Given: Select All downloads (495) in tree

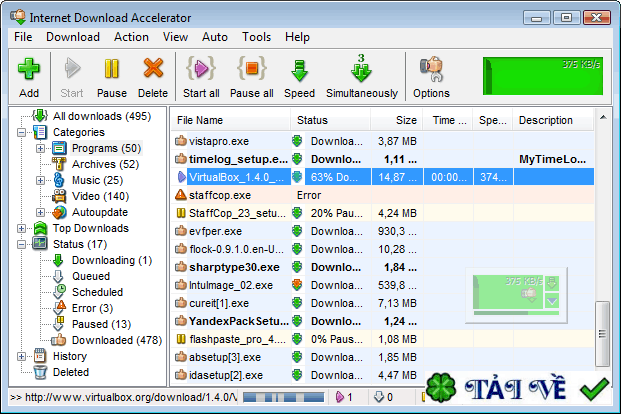Looking at the screenshot, I should (102, 116).
